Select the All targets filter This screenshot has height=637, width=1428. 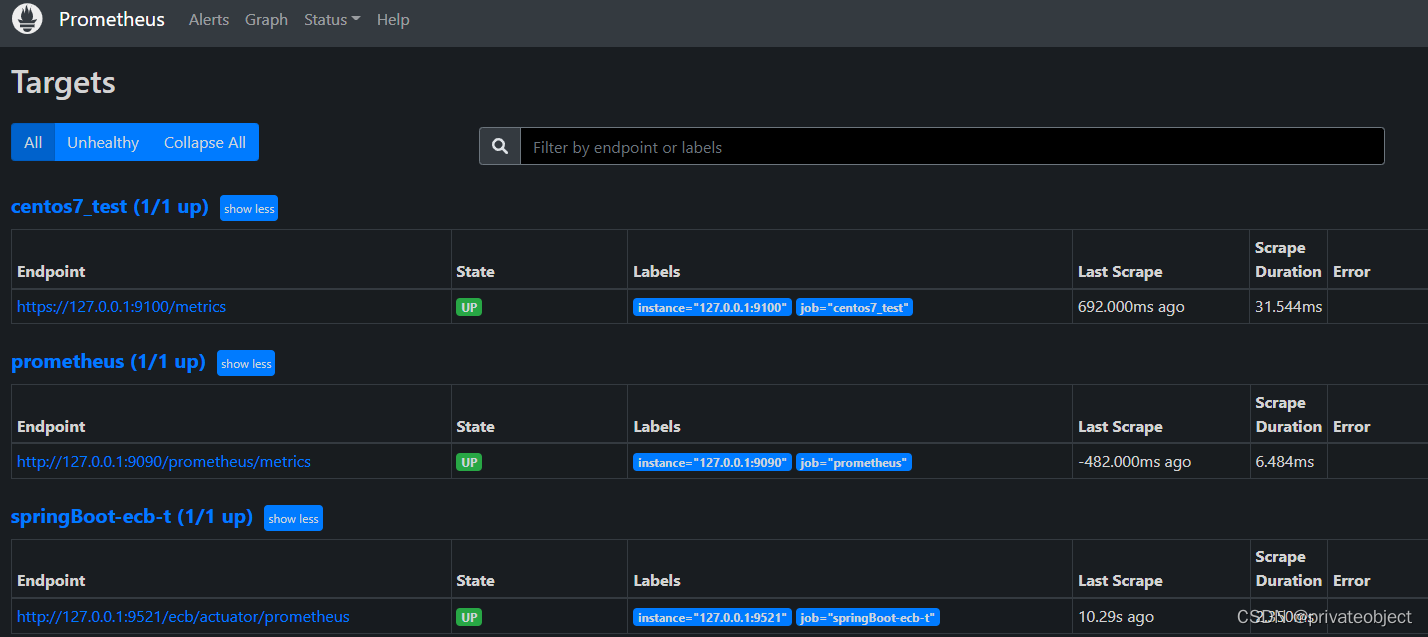33,142
